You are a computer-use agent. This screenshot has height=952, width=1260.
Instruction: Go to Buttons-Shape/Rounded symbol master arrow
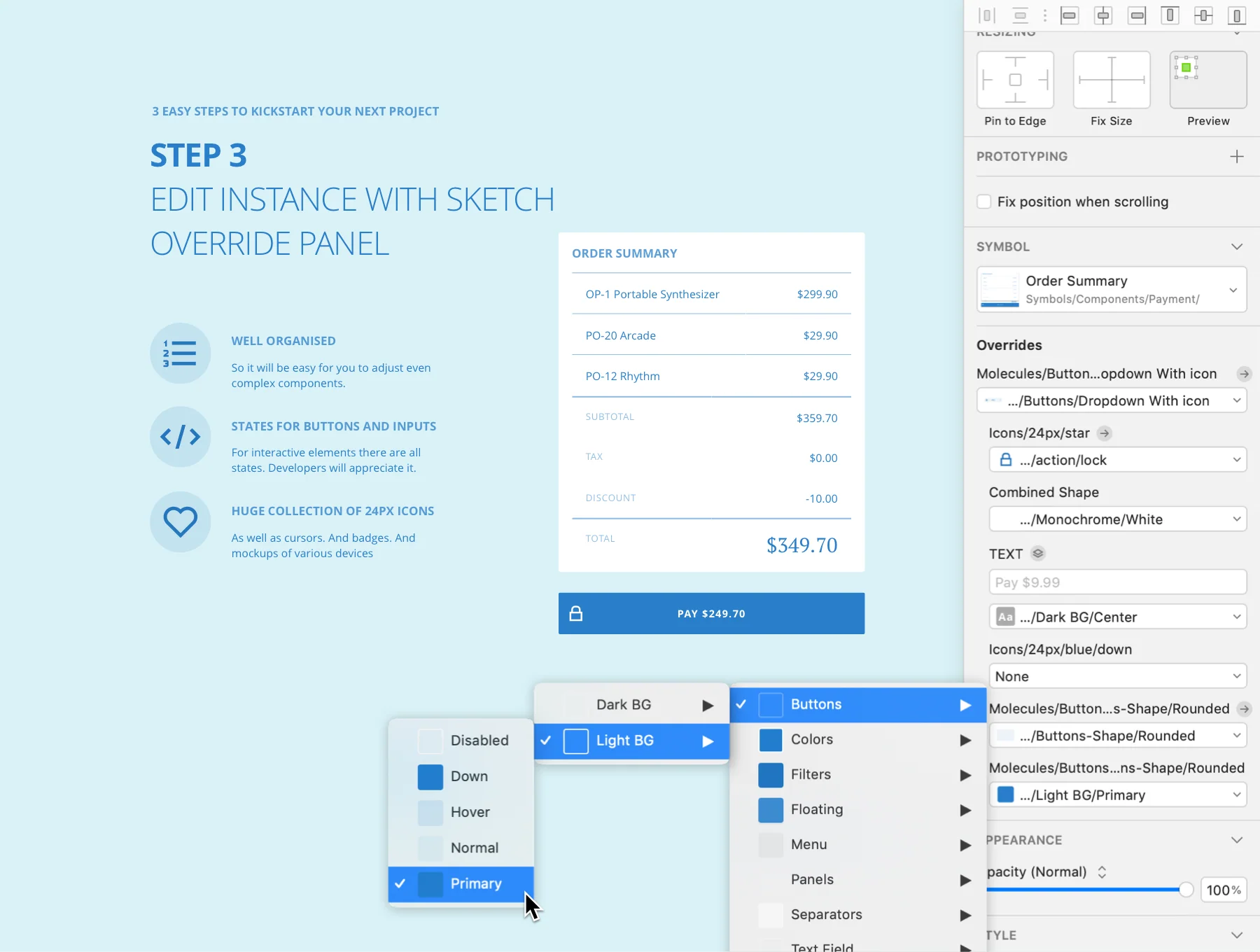[x=1244, y=709]
